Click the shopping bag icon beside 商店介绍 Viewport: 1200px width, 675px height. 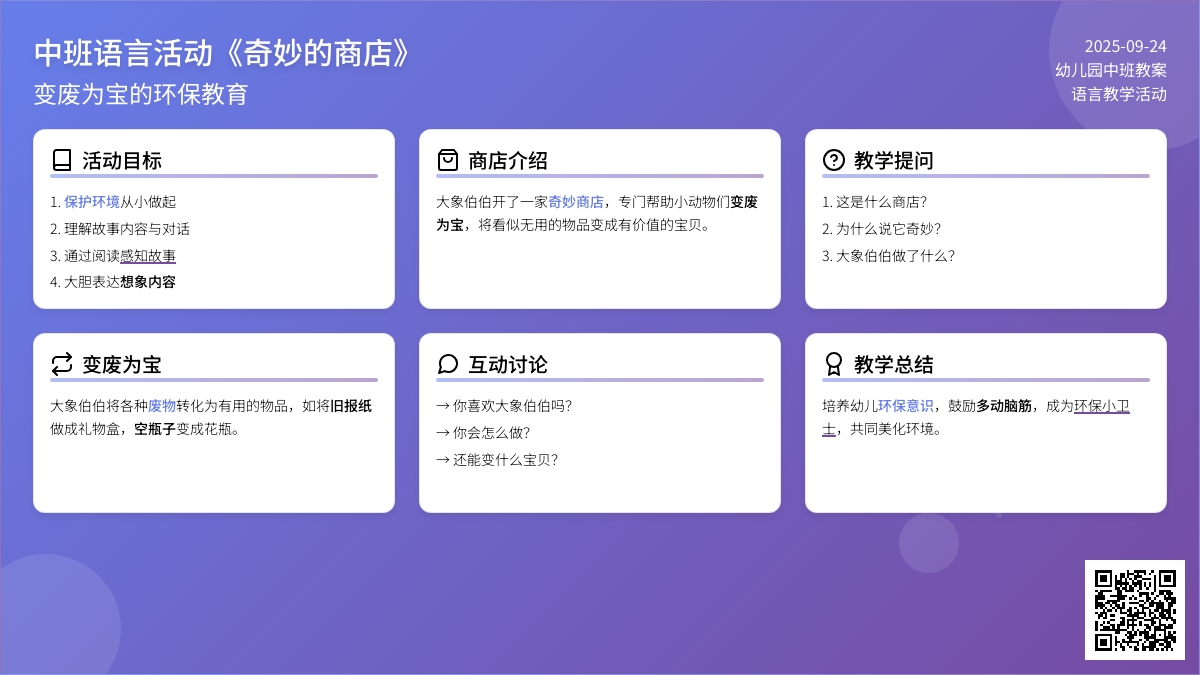448,160
